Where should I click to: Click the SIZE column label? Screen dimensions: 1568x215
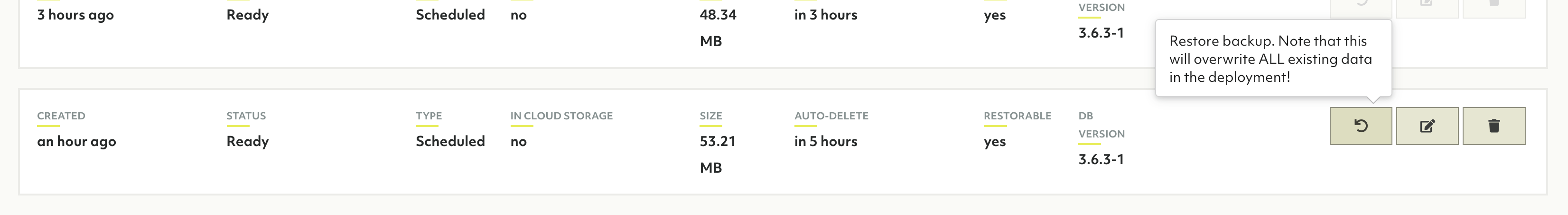710,116
